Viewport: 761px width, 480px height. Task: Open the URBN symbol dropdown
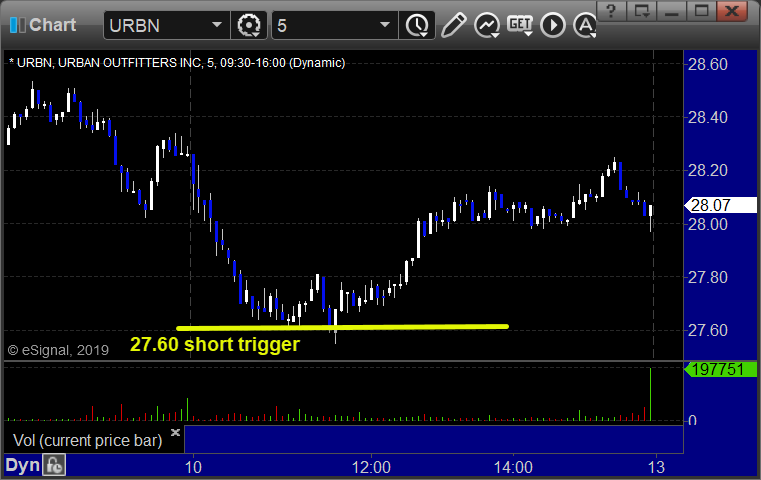click(216, 25)
